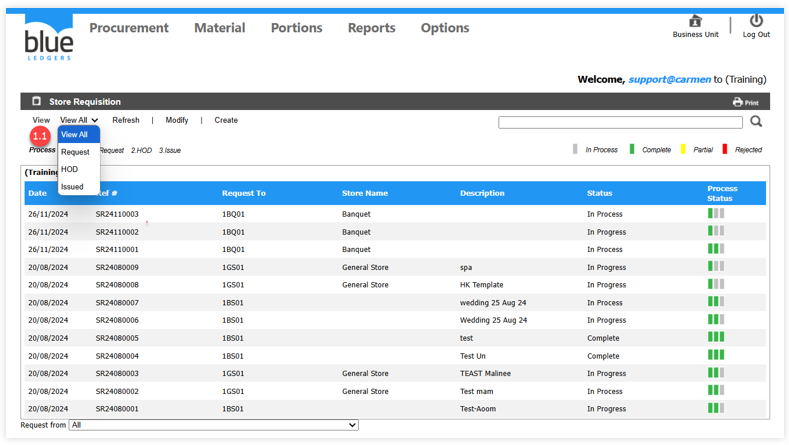
Task: Click process status bars for SR24080005
Action: tap(716, 338)
